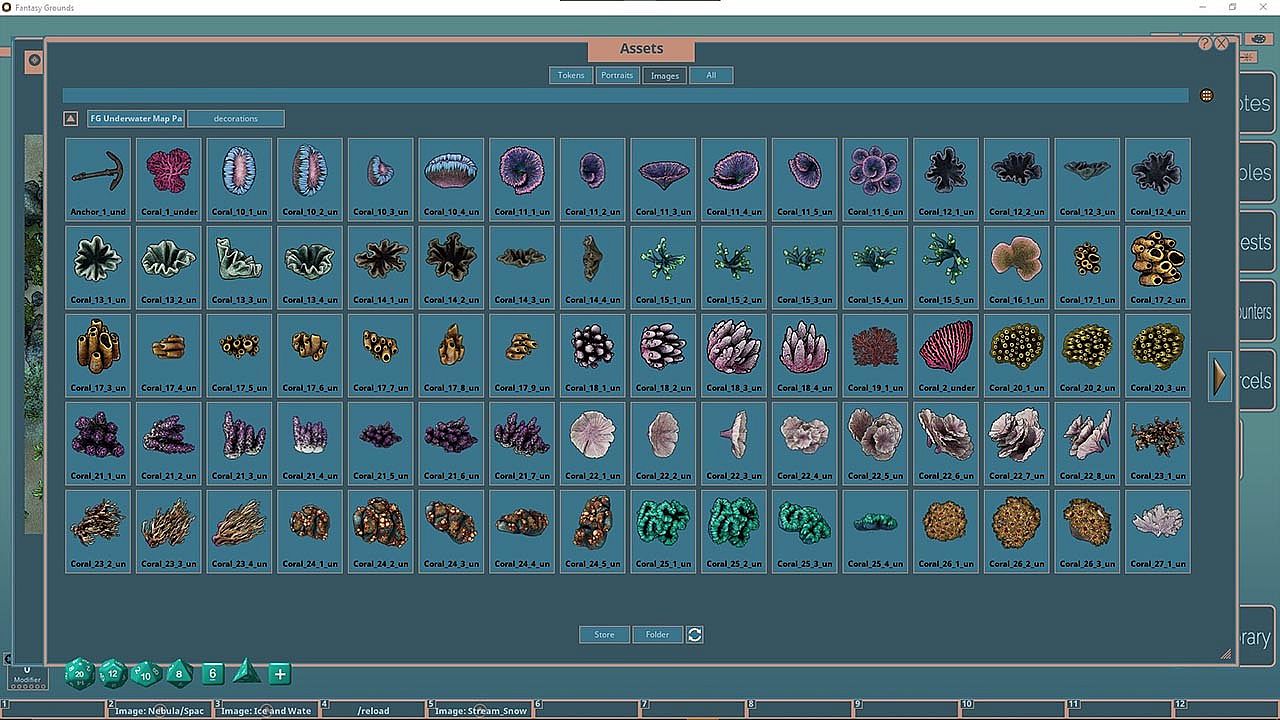The image size is (1280, 720).
Task: Select the Coral_20_1 thumbnail
Action: click(x=1016, y=355)
